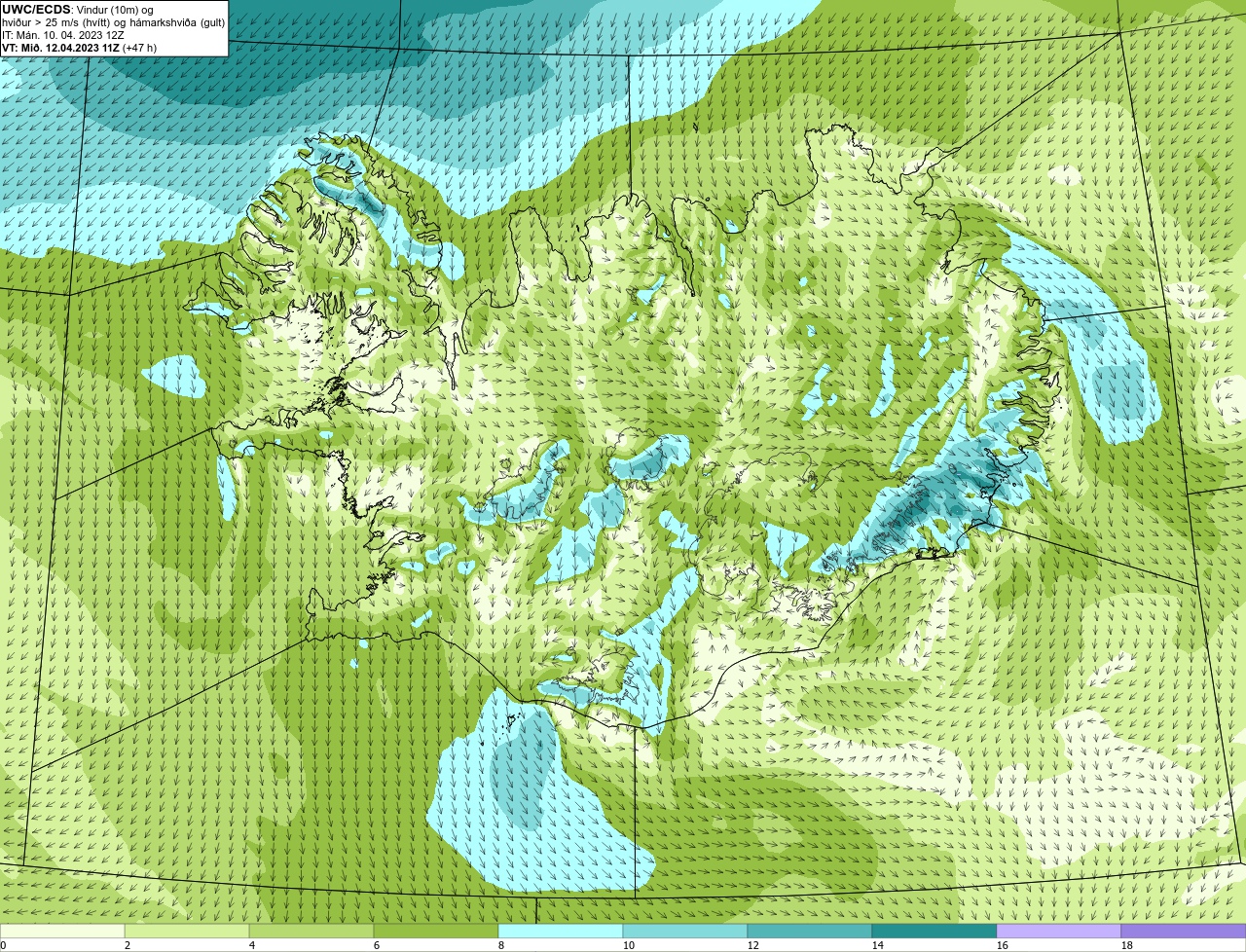Click the legend swatch for 4–6 m/s

point(311,932)
